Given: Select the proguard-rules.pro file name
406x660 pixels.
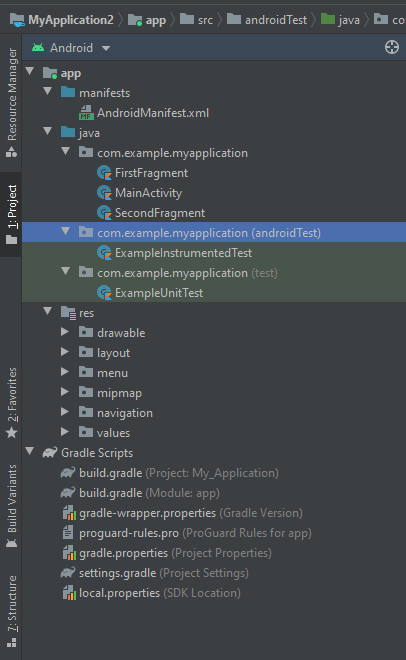Looking at the screenshot, I should tap(129, 533).
